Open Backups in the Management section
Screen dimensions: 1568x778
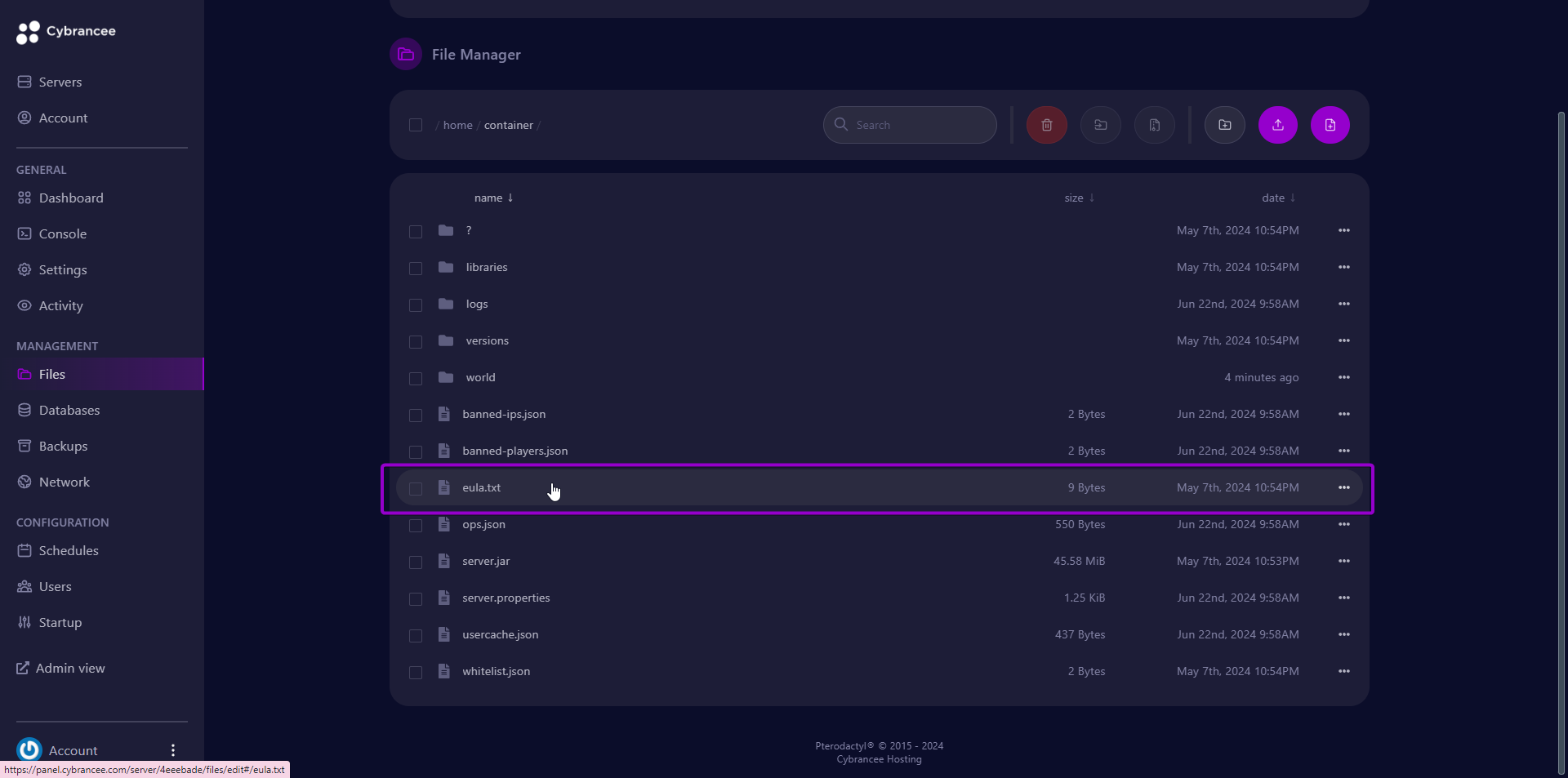coord(63,446)
